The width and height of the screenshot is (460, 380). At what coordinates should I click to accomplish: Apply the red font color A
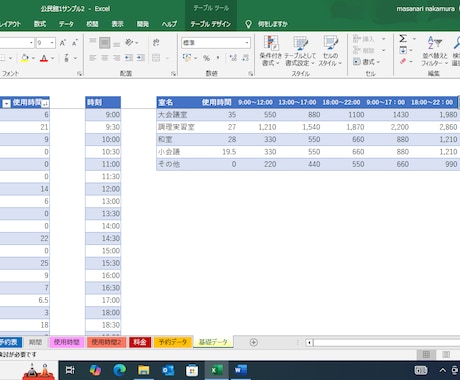pyautogui.click(x=44, y=58)
